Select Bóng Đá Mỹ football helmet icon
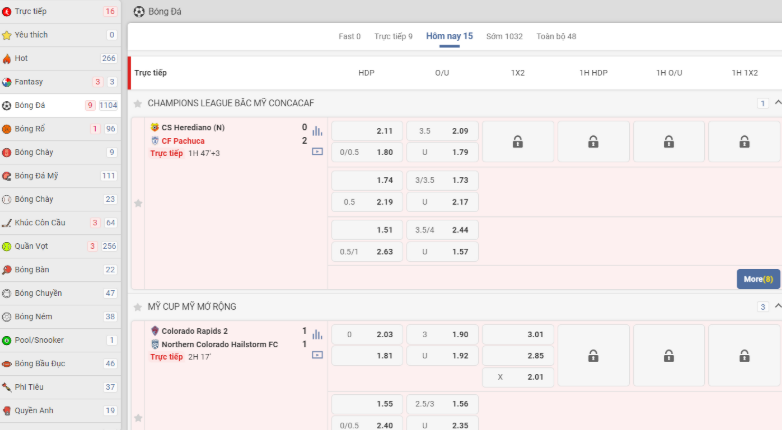Viewport: 782px width, 434px height. click(6, 176)
